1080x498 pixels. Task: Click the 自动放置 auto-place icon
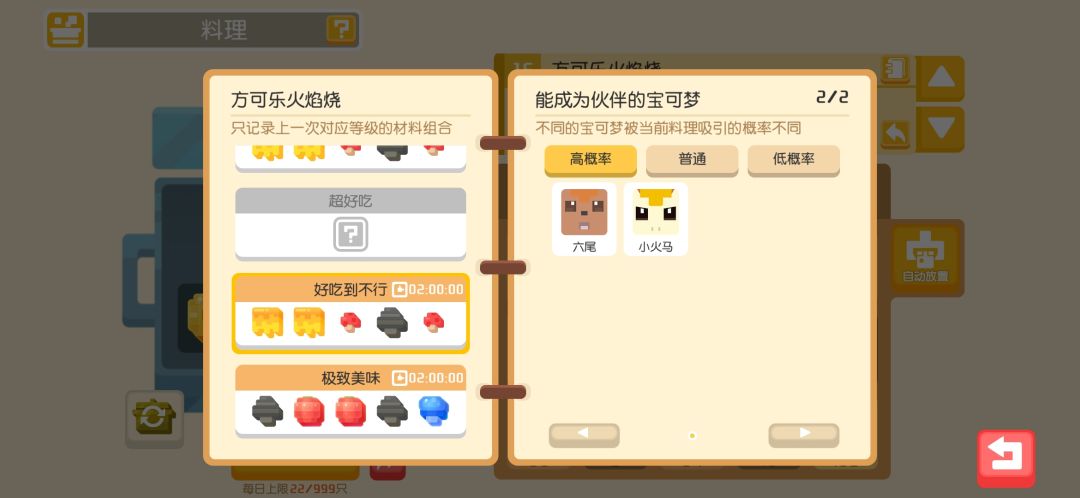[x=925, y=256]
